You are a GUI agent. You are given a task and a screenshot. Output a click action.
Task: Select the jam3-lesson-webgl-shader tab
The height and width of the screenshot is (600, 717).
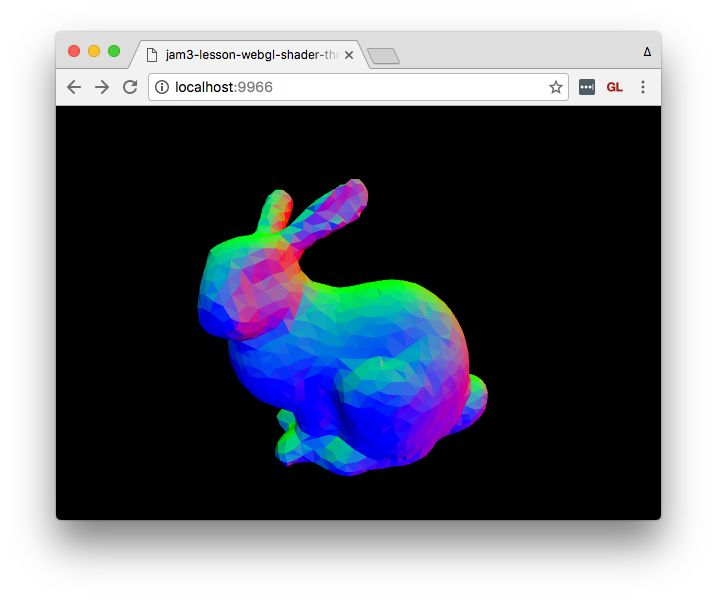(249, 55)
